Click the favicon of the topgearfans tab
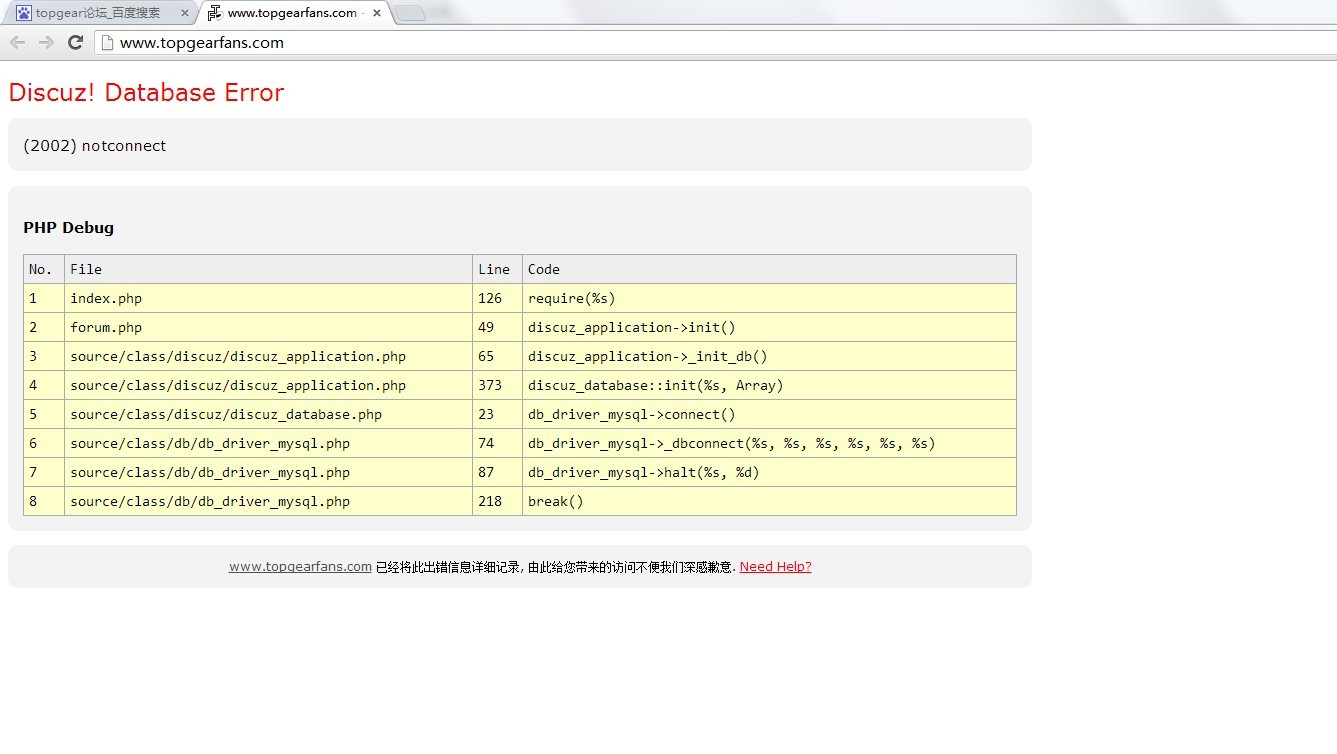Screen dimensions: 1337x754 [x=214, y=13]
